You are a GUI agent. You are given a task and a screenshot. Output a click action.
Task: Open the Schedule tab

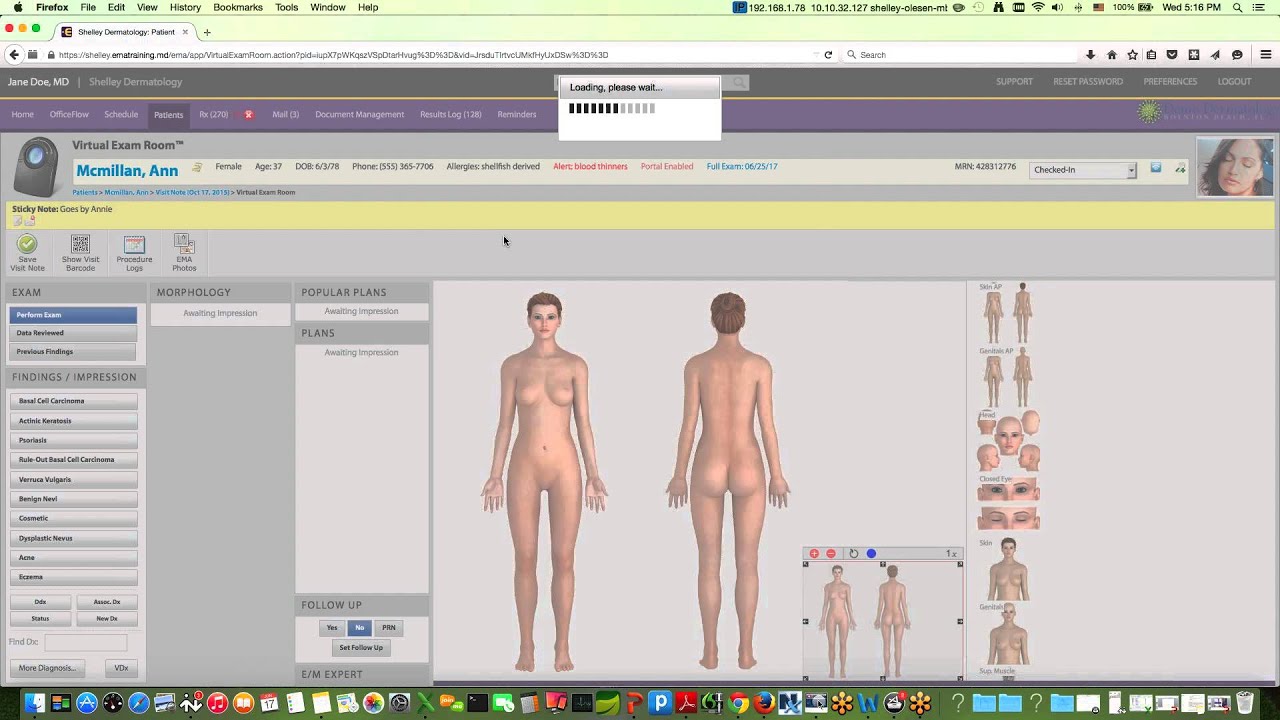(121, 114)
